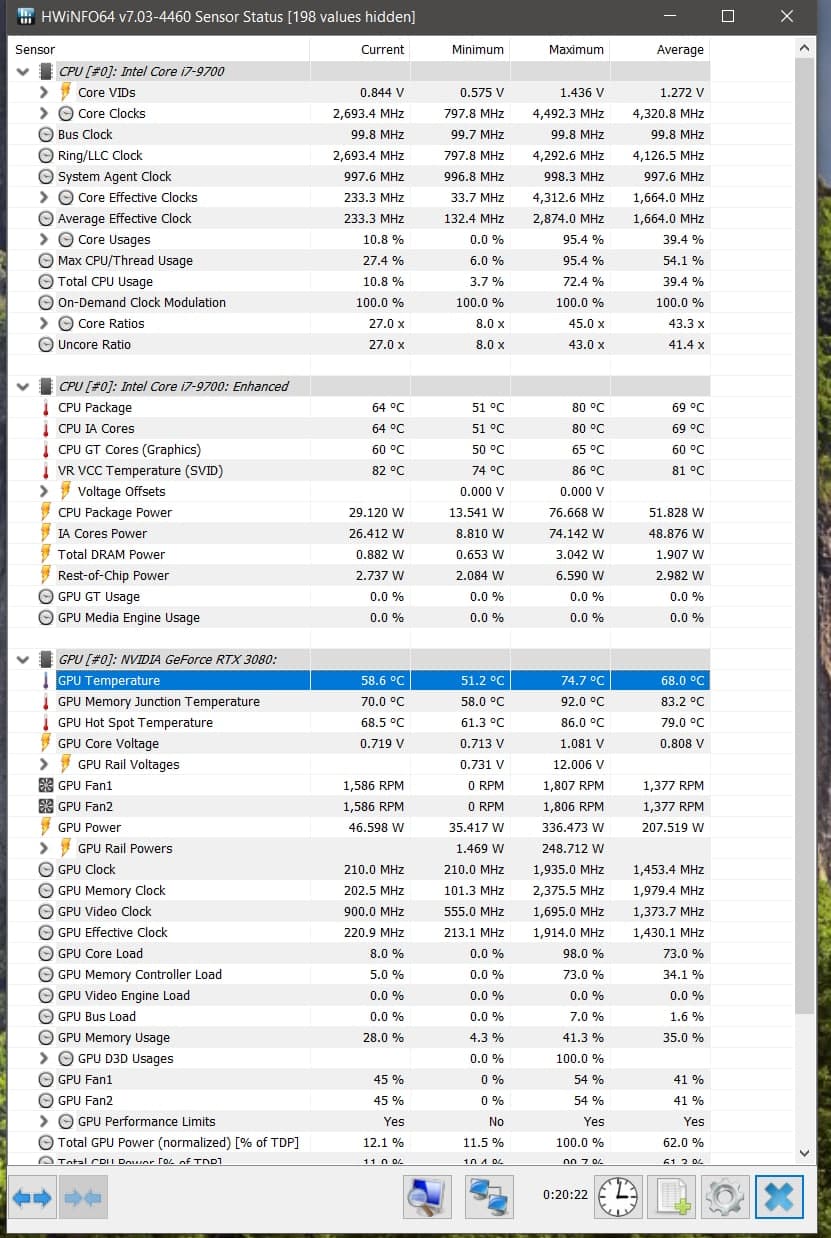Select the GPU Memory Junction Temperature row
831x1238 pixels.
click(x=360, y=701)
